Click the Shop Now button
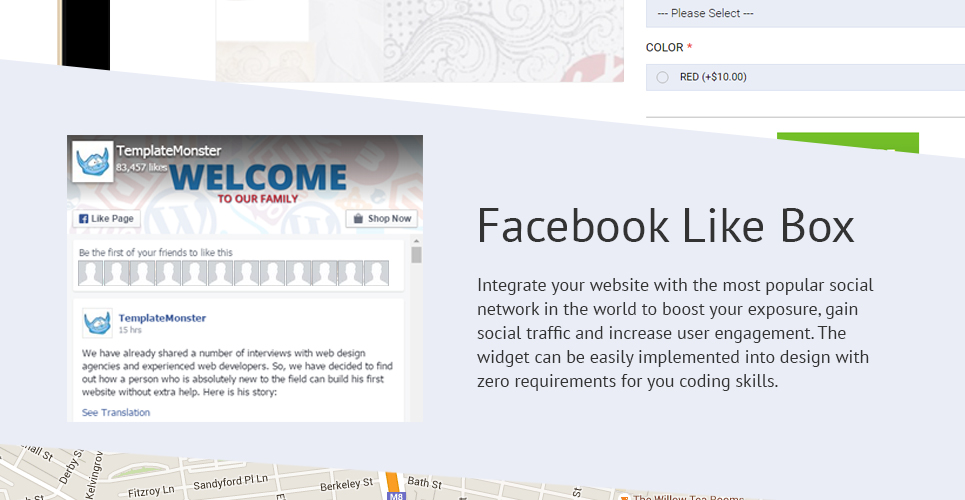965x500 pixels. tap(382, 219)
